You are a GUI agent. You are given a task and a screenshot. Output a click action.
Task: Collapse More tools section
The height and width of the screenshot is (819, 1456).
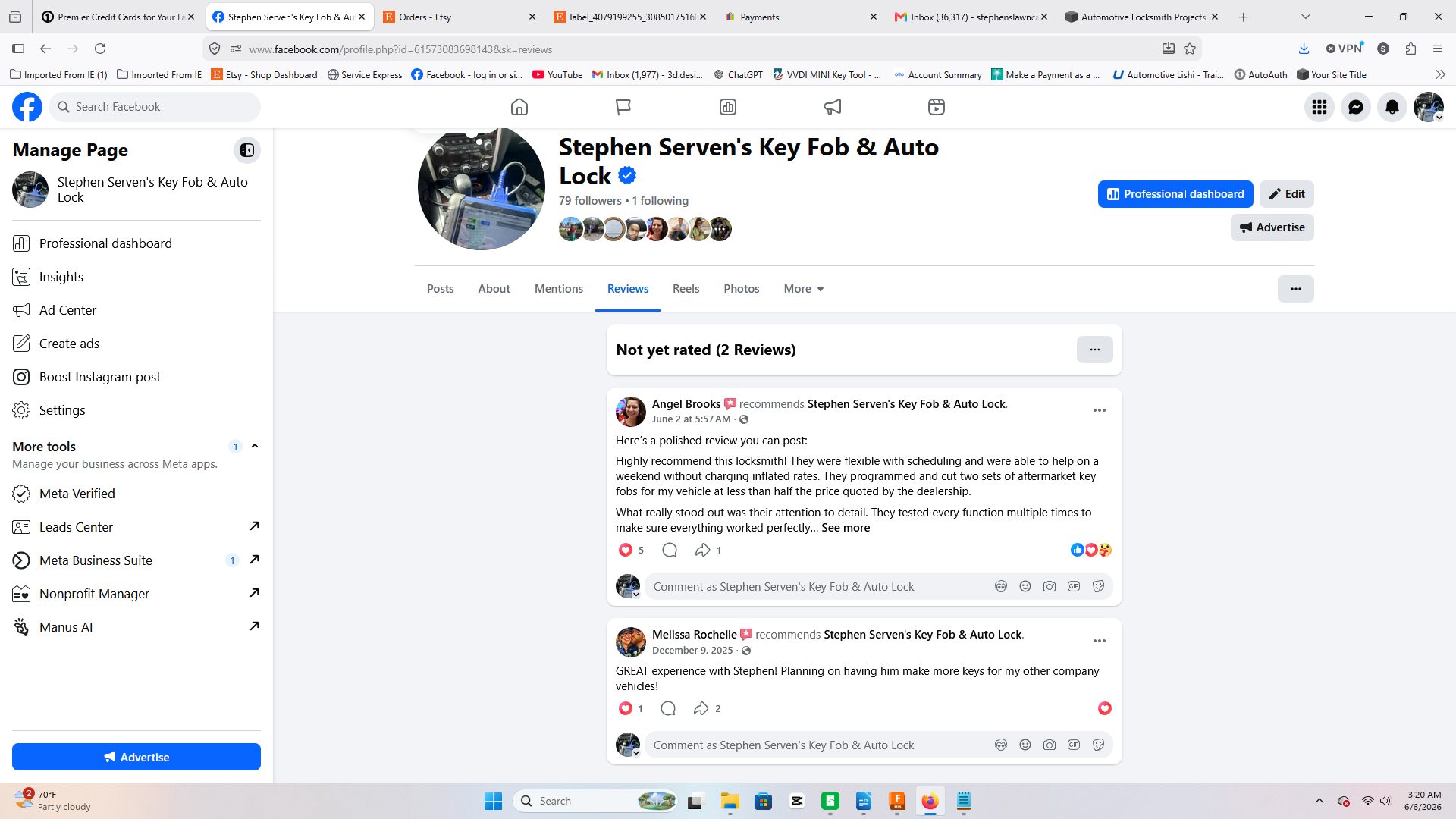(255, 446)
